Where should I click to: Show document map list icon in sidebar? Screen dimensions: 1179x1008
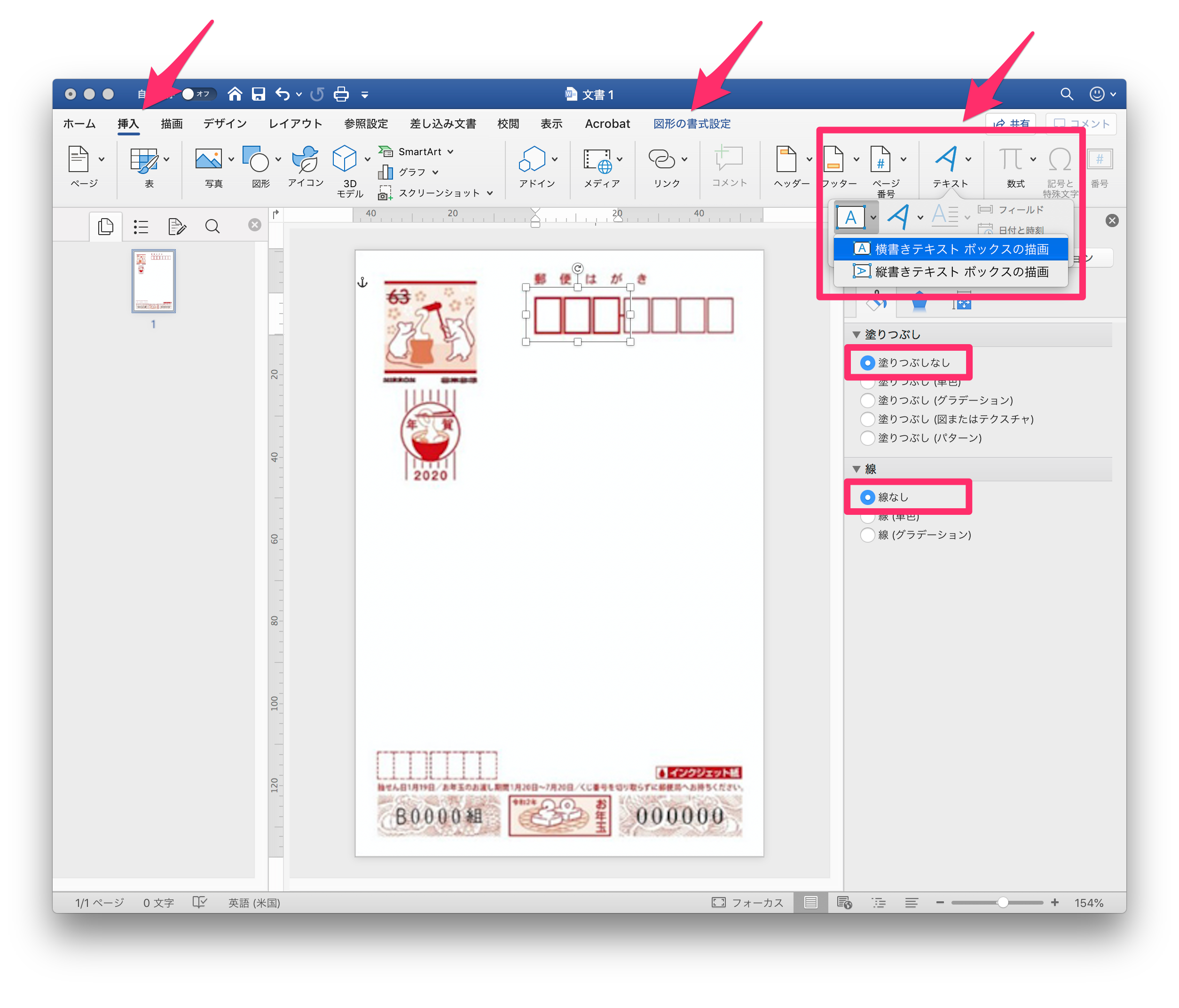[x=141, y=227]
